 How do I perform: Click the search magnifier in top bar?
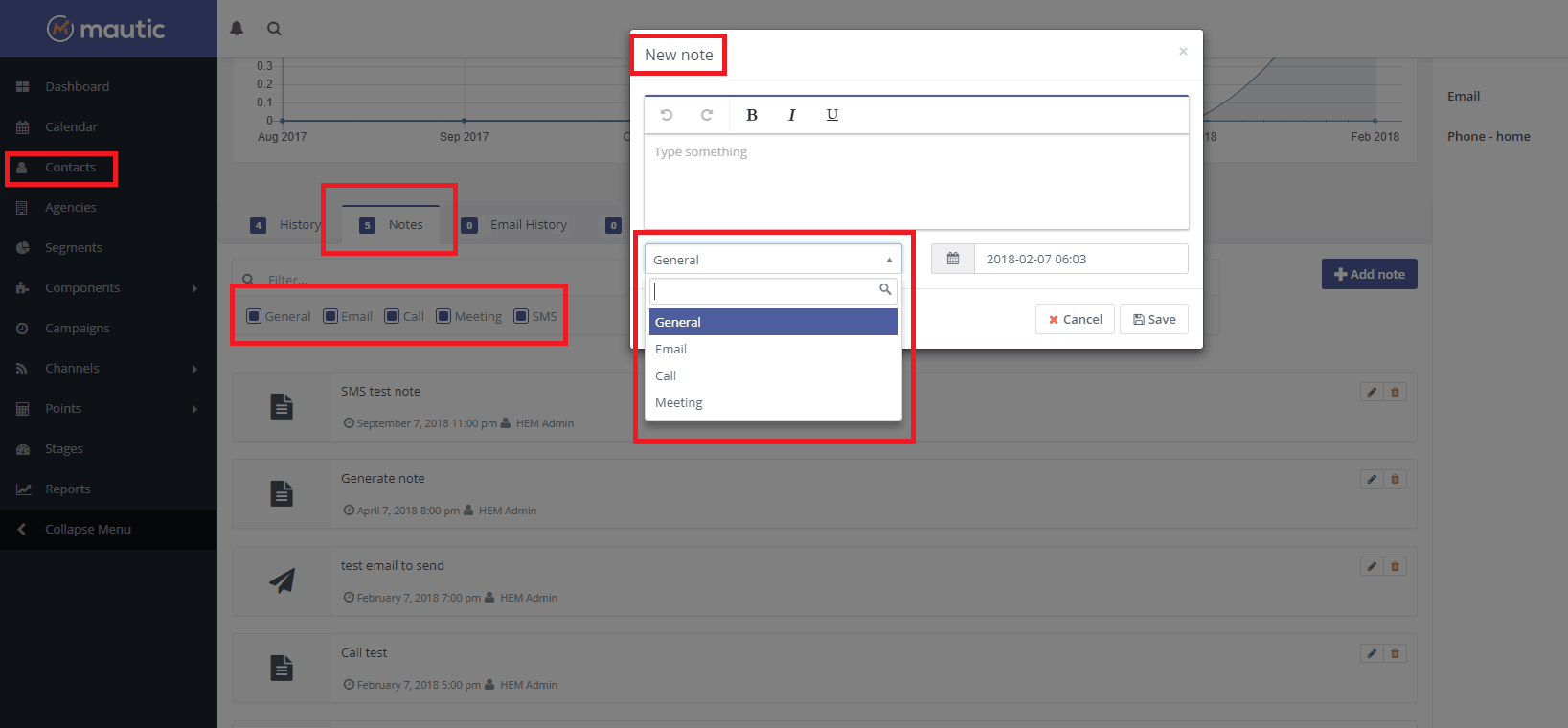tap(274, 29)
